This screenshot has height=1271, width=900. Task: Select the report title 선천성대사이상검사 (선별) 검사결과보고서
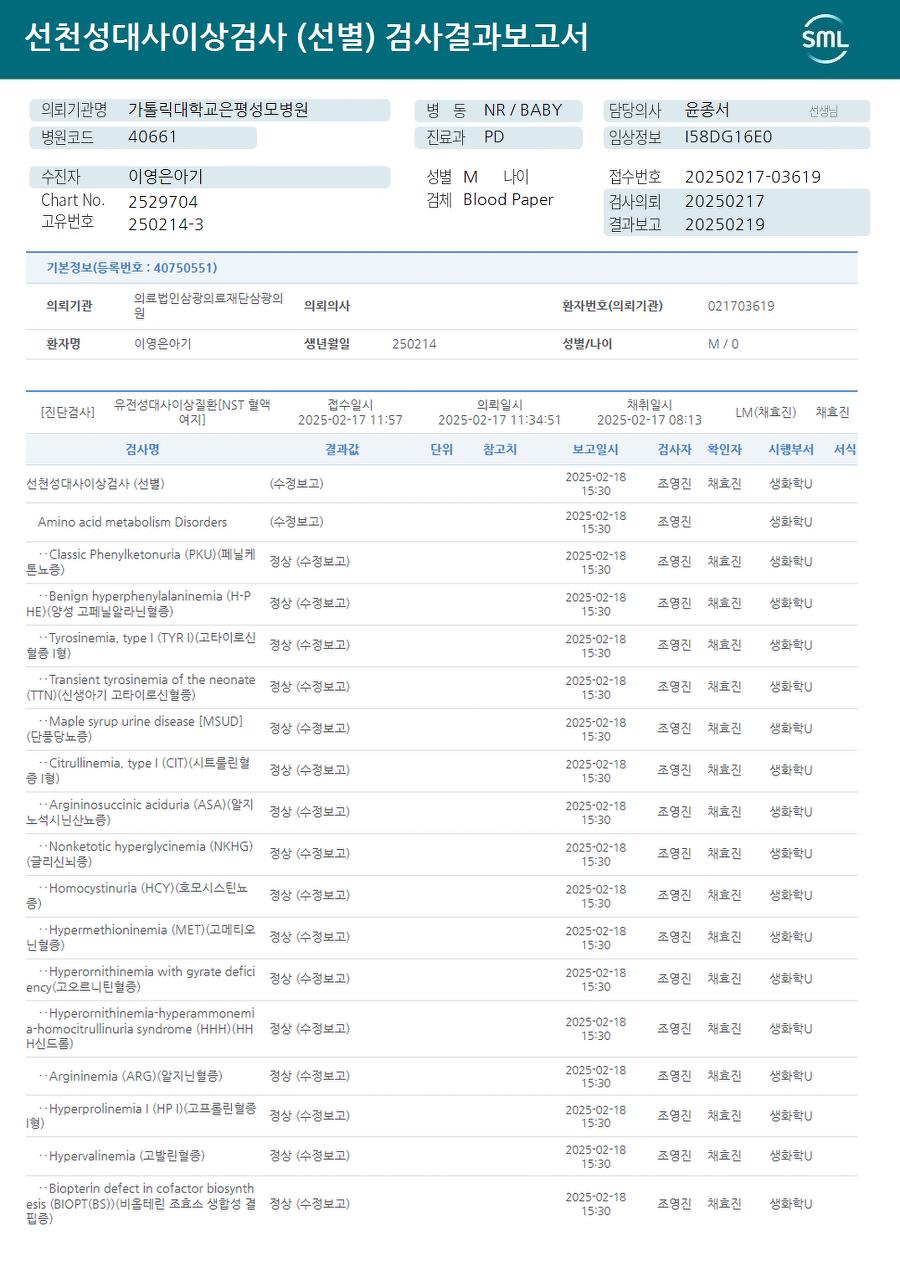coord(306,38)
